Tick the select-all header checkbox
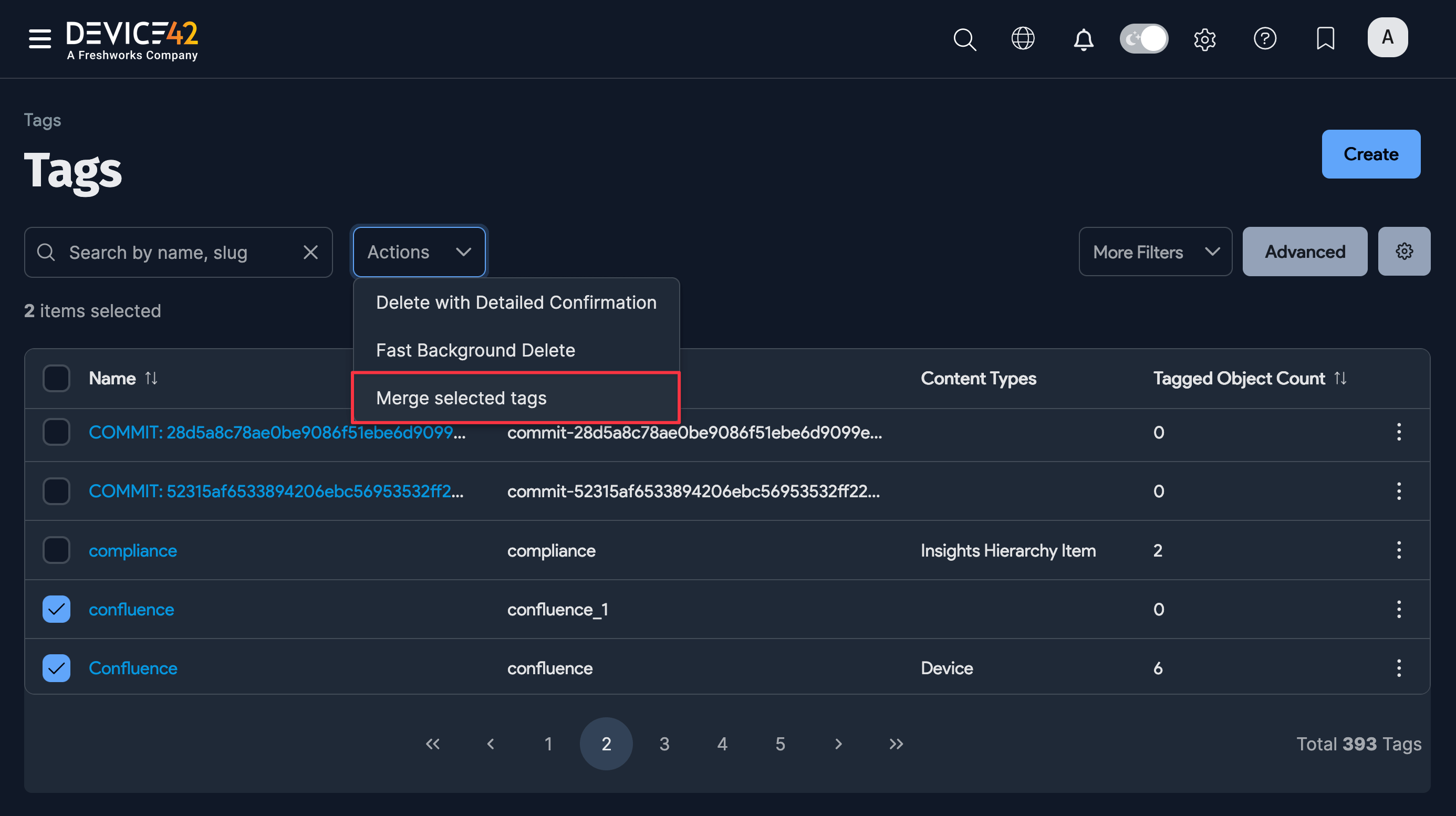Screen dimensions: 1456x816 [56, 378]
